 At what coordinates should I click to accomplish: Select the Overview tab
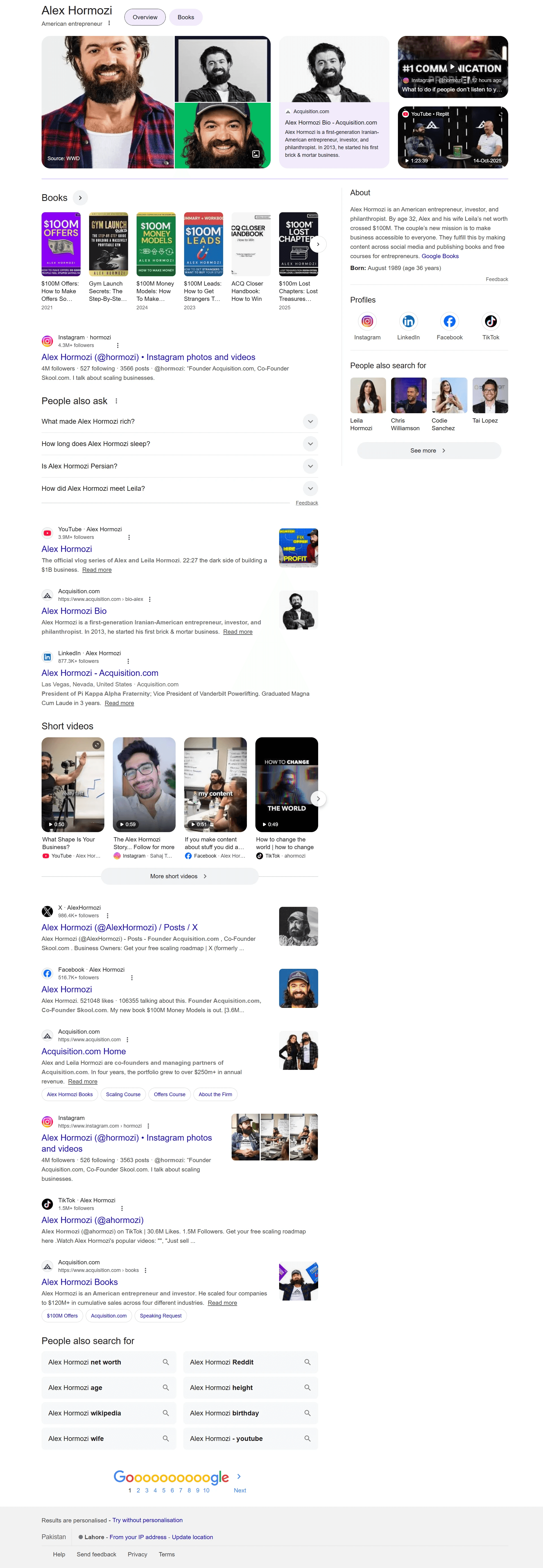pos(145,17)
